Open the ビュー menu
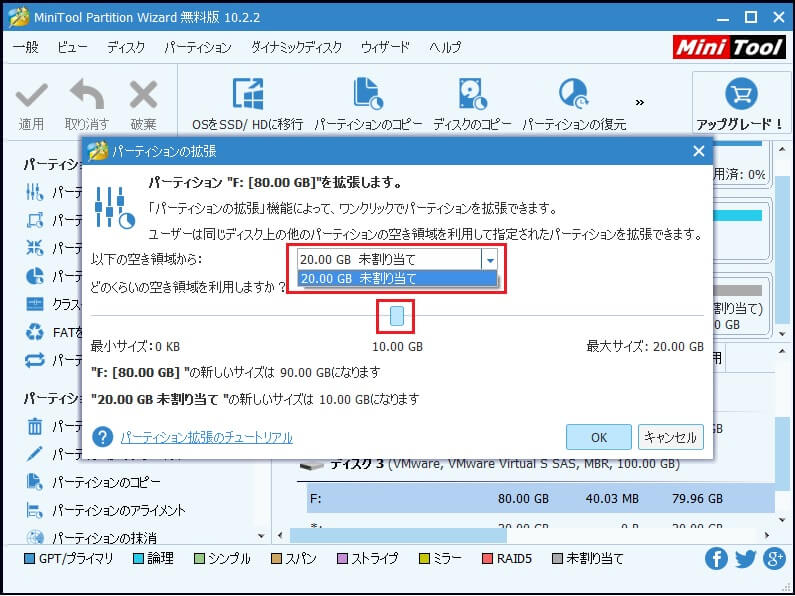The width and height of the screenshot is (795, 596). (x=72, y=47)
